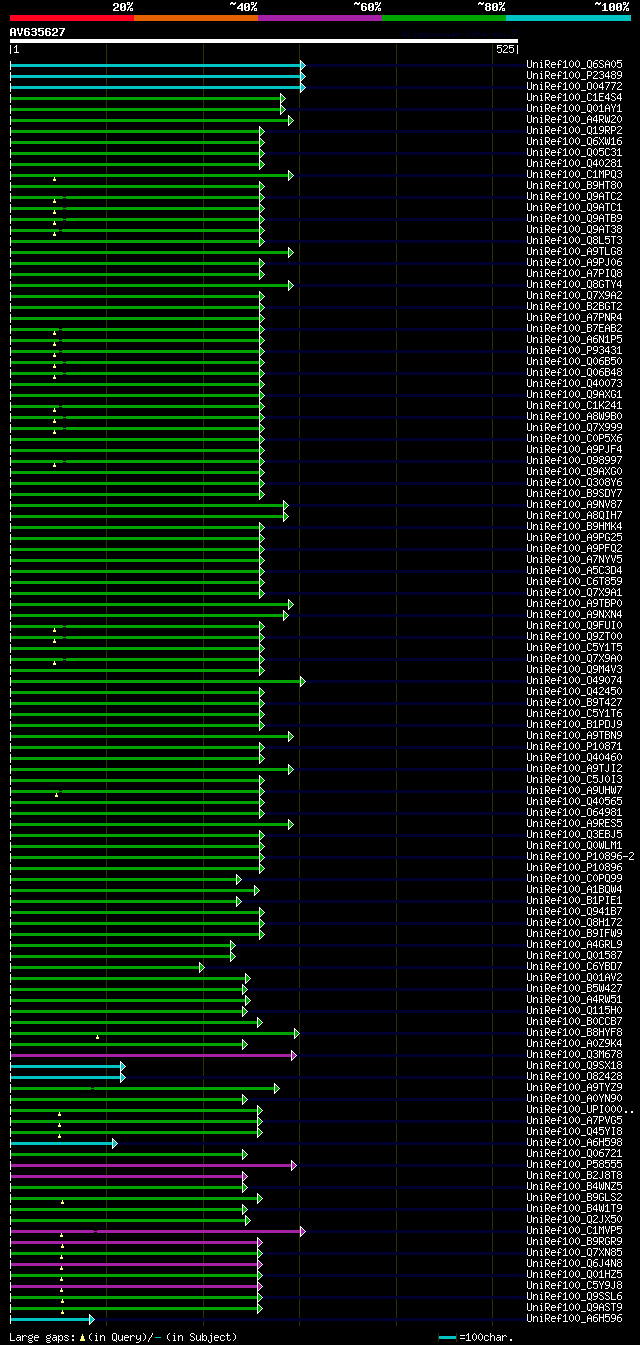Screen dimensions: 640x1345
Task: Open hit UniRef100_A9TLG8
Action: (x=576, y=252)
